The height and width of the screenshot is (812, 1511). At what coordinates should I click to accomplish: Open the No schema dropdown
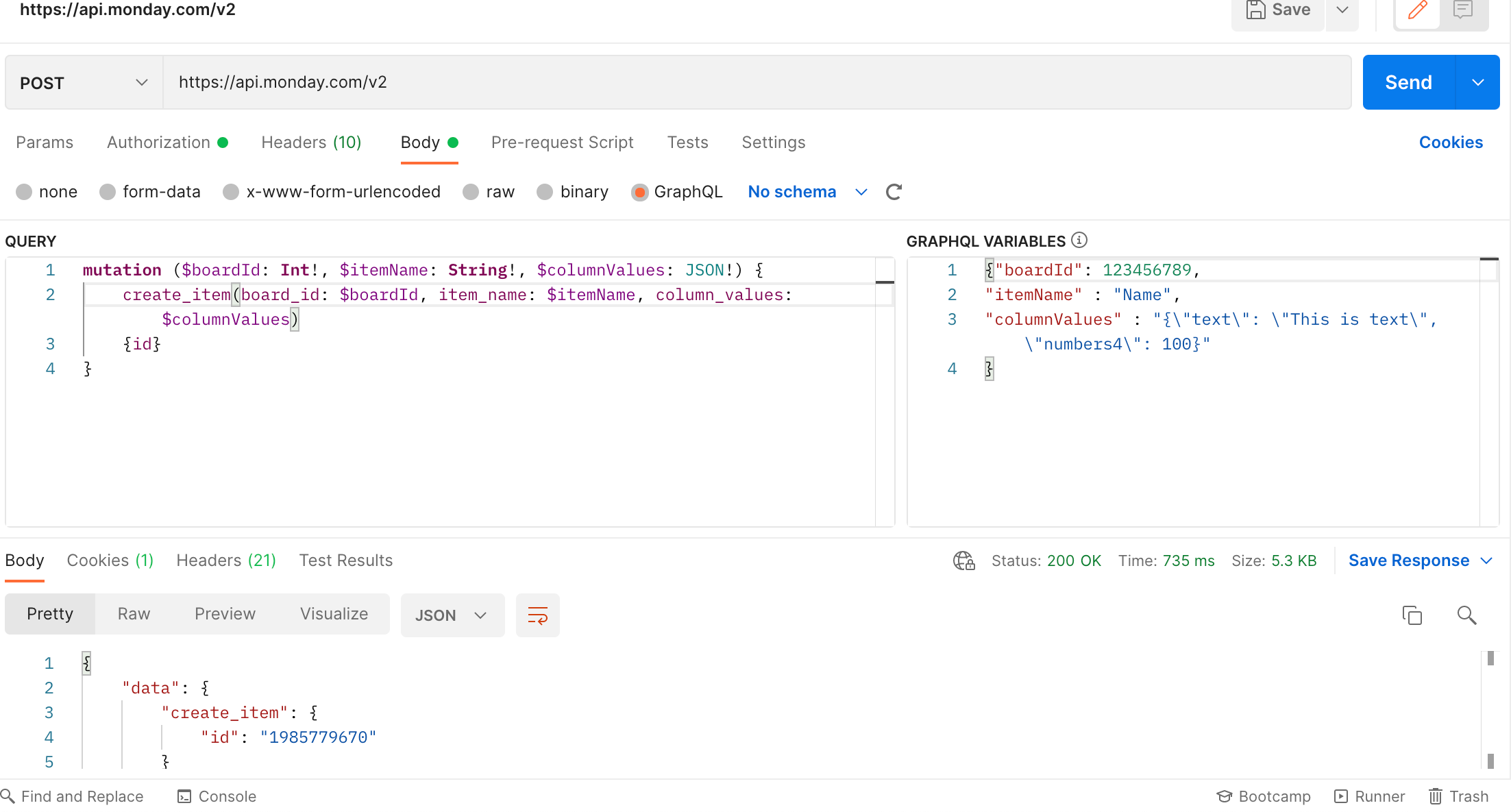(807, 192)
